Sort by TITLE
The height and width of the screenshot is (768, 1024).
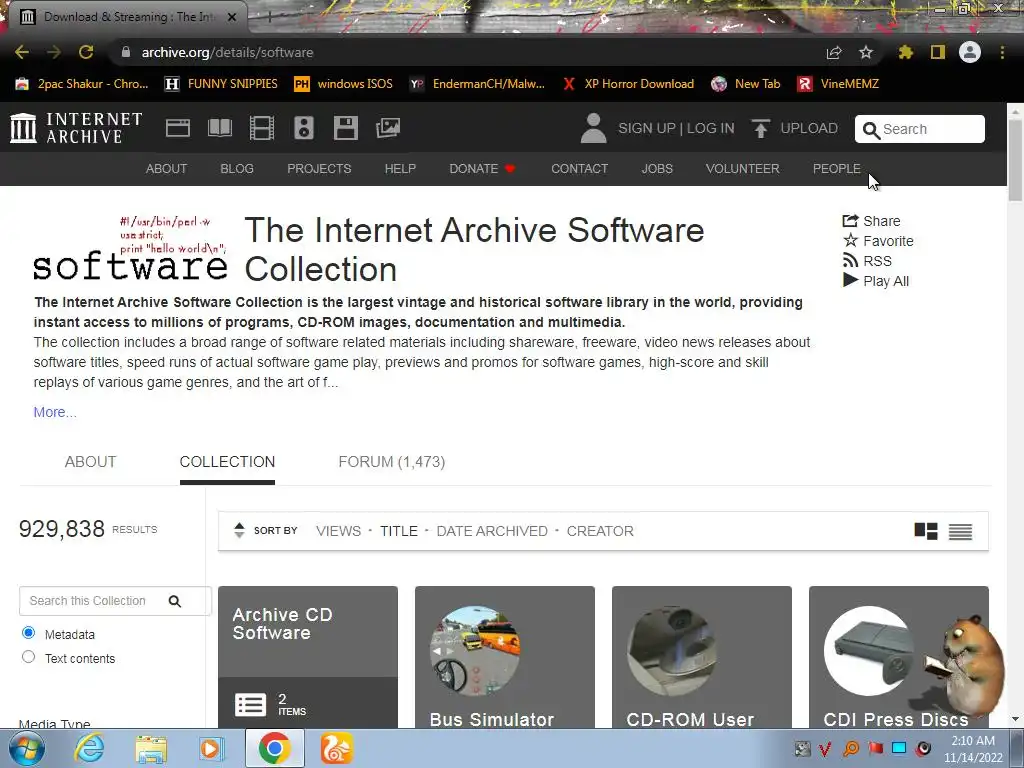tap(399, 531)
